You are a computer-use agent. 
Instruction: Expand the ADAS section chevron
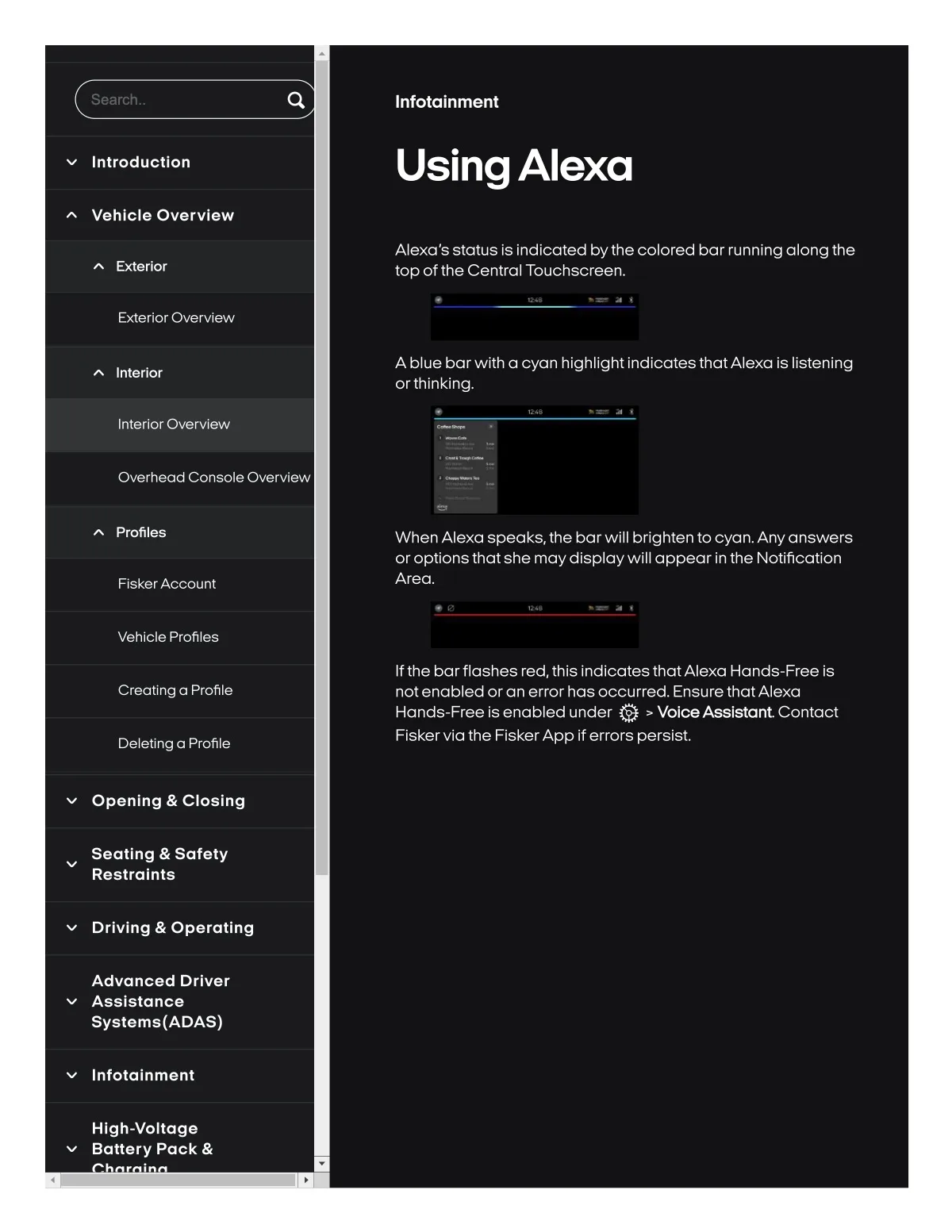coord(72,1002)
